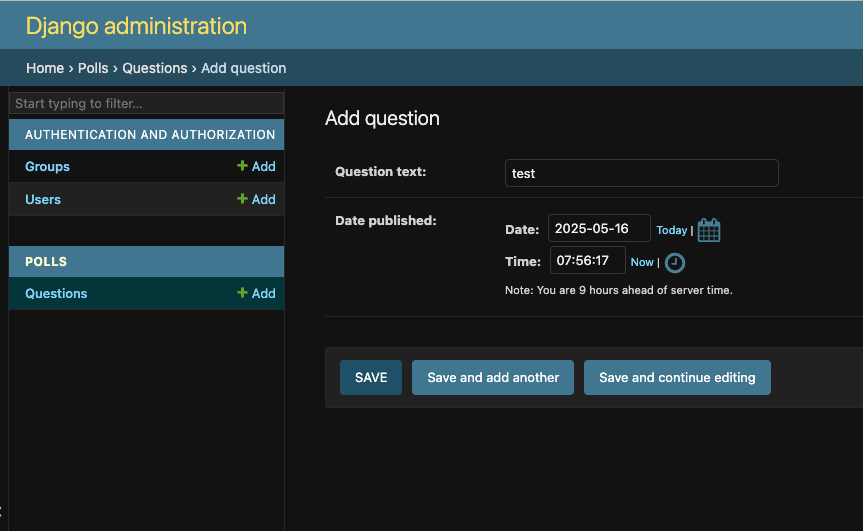Open the Questions model in sidebar
863x531 pixels.
pyautogui.click(x=56, y=294)
